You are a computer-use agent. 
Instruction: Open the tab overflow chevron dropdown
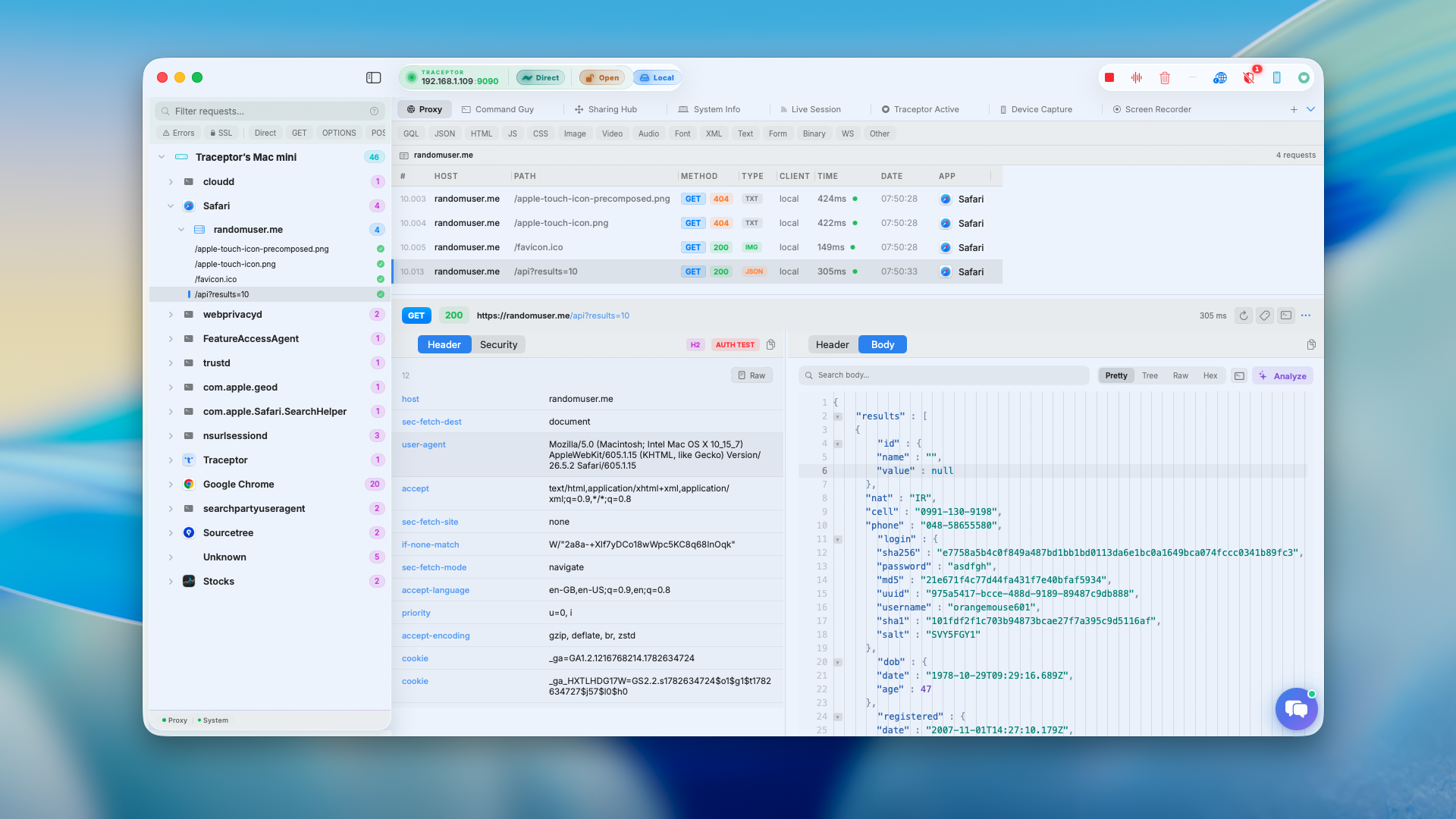tap(1310, 109)
